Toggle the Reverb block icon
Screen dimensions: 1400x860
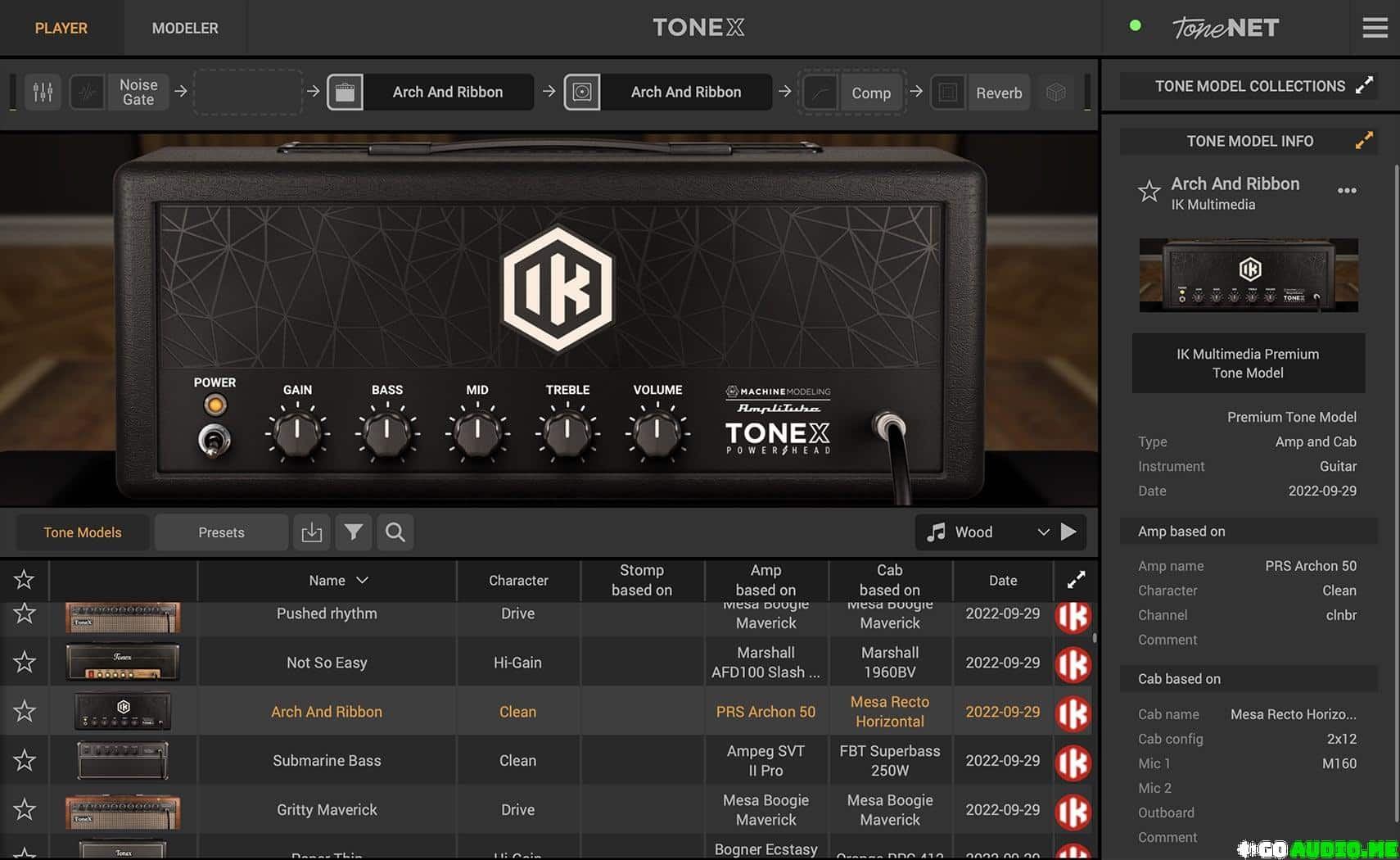(948, 93)
